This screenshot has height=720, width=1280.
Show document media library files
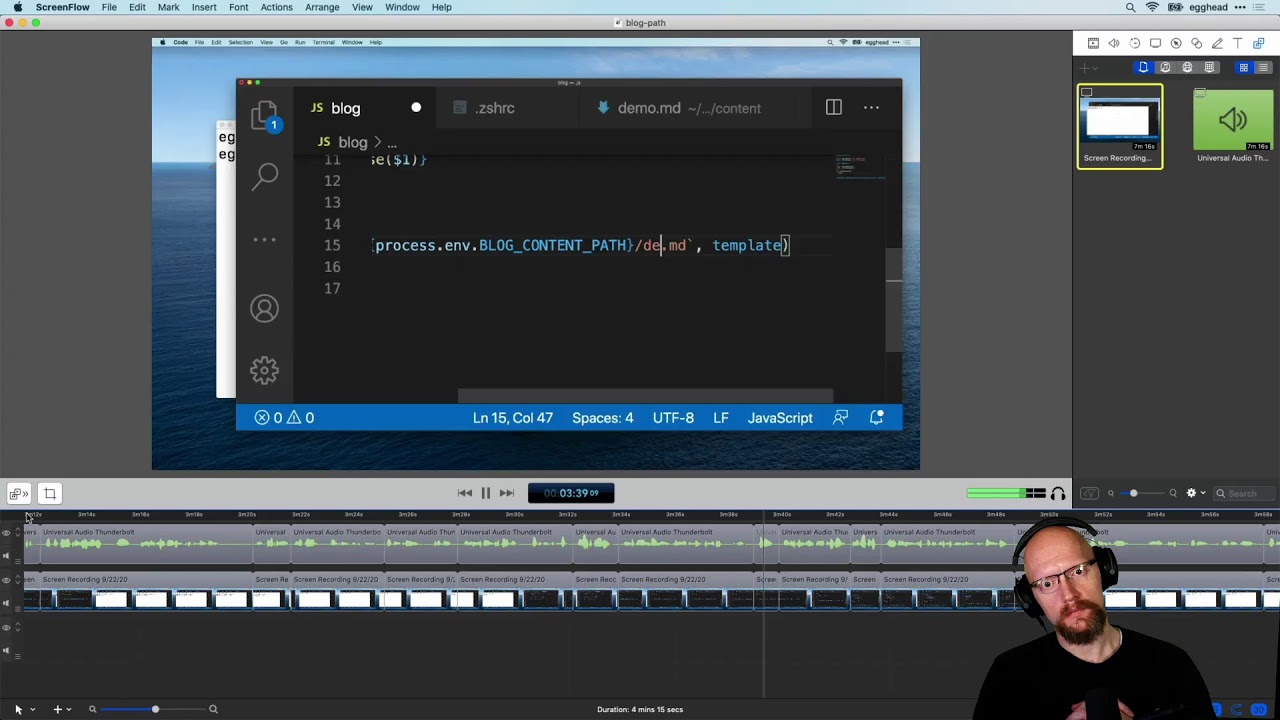click(1143, 67)
